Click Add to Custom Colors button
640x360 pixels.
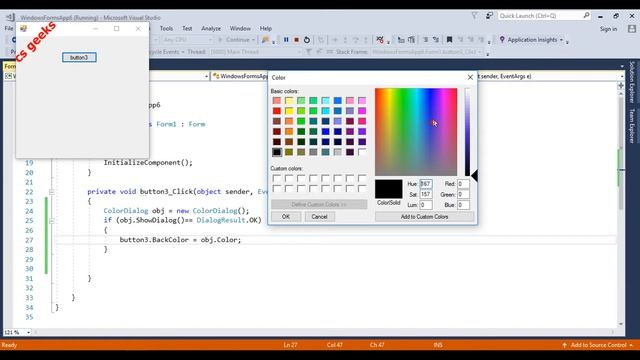(424, 217)
